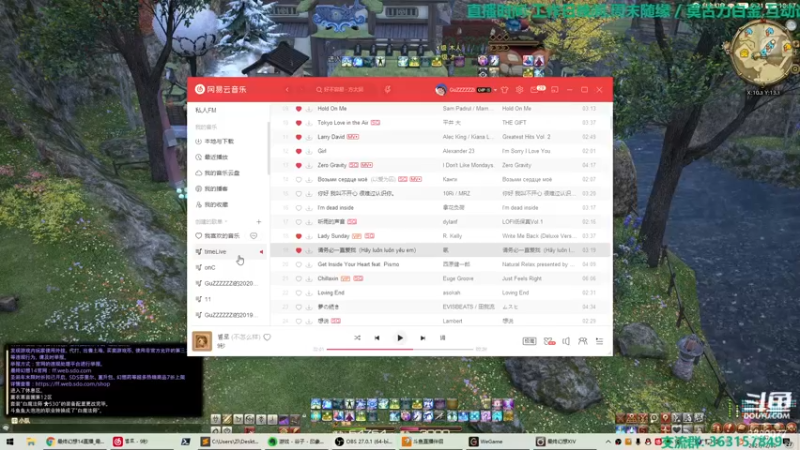
Task: Open the user avatar profile
Action: (441, 89)
